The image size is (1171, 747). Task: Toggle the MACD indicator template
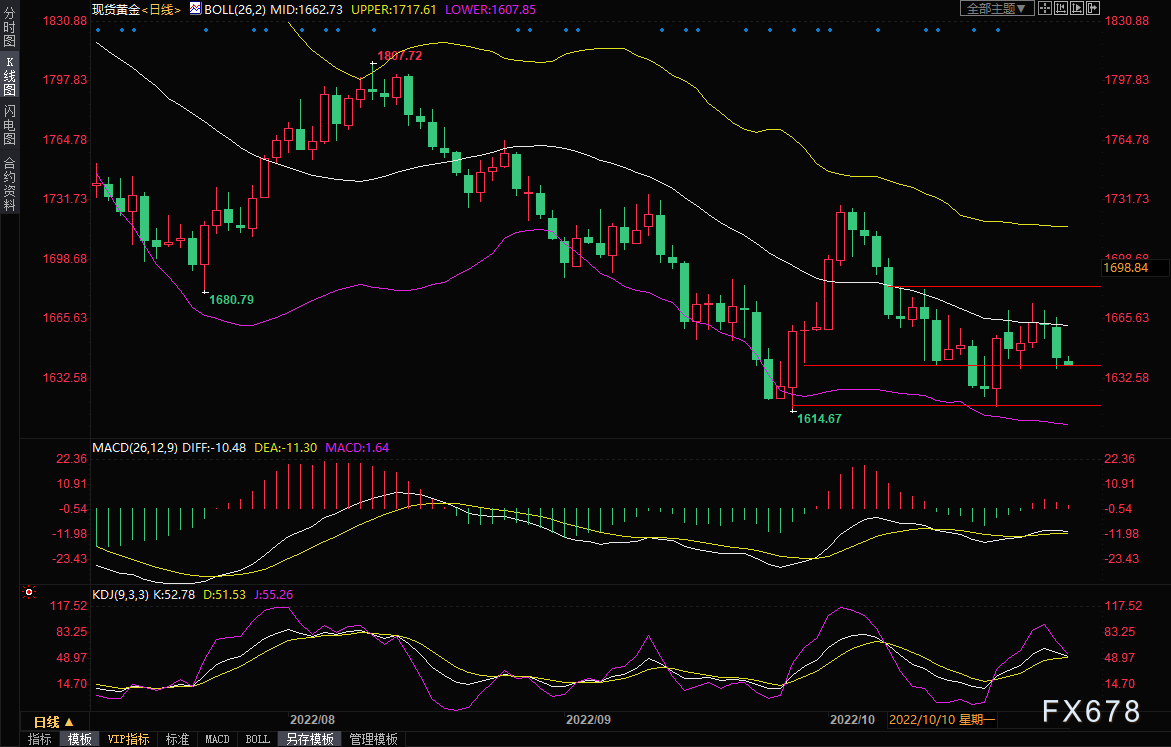pyautogui.click(x=217, y=739)
